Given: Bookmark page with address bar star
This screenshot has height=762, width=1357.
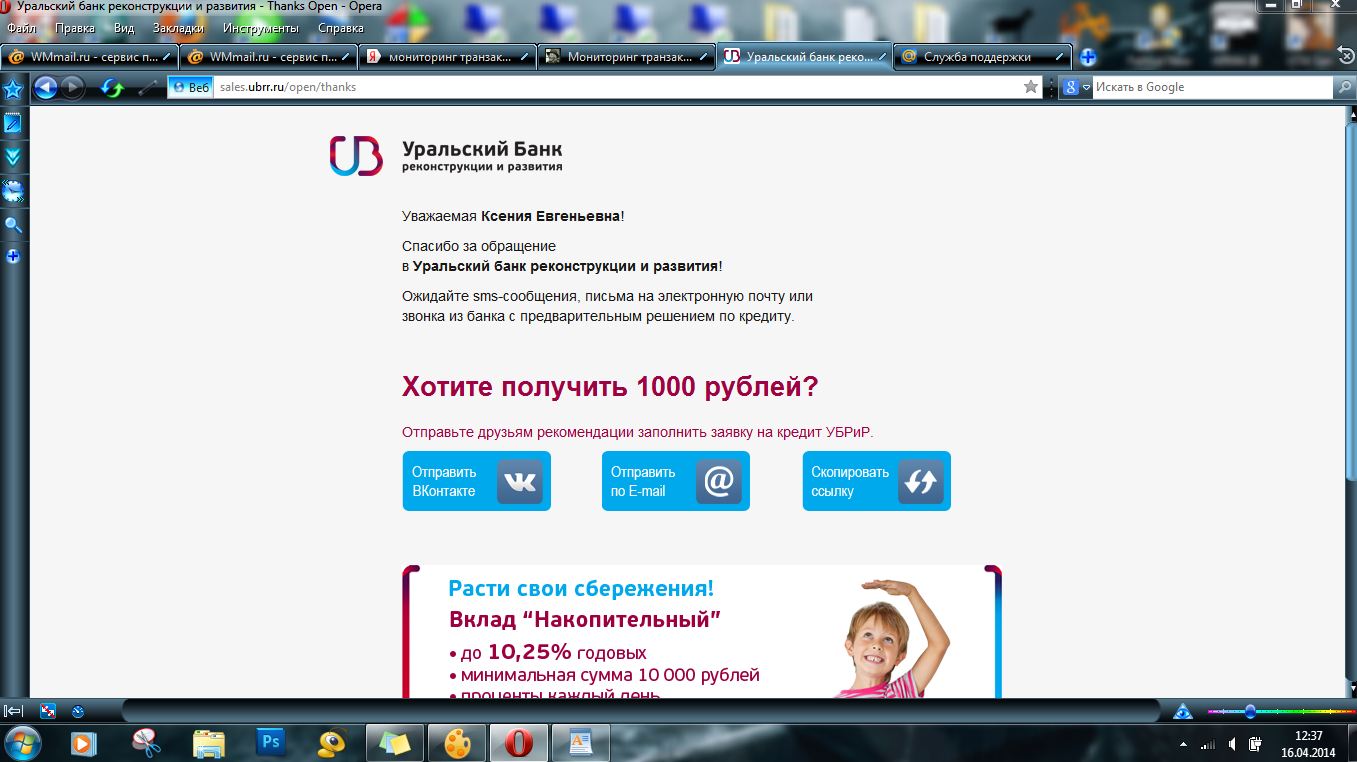Looking at the screenshot, I should (1031, 87).
